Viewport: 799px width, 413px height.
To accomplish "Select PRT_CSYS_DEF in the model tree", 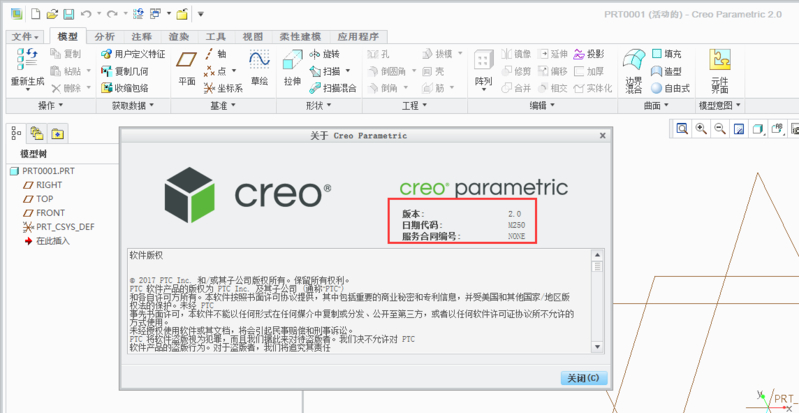I will tap(59, 227).
